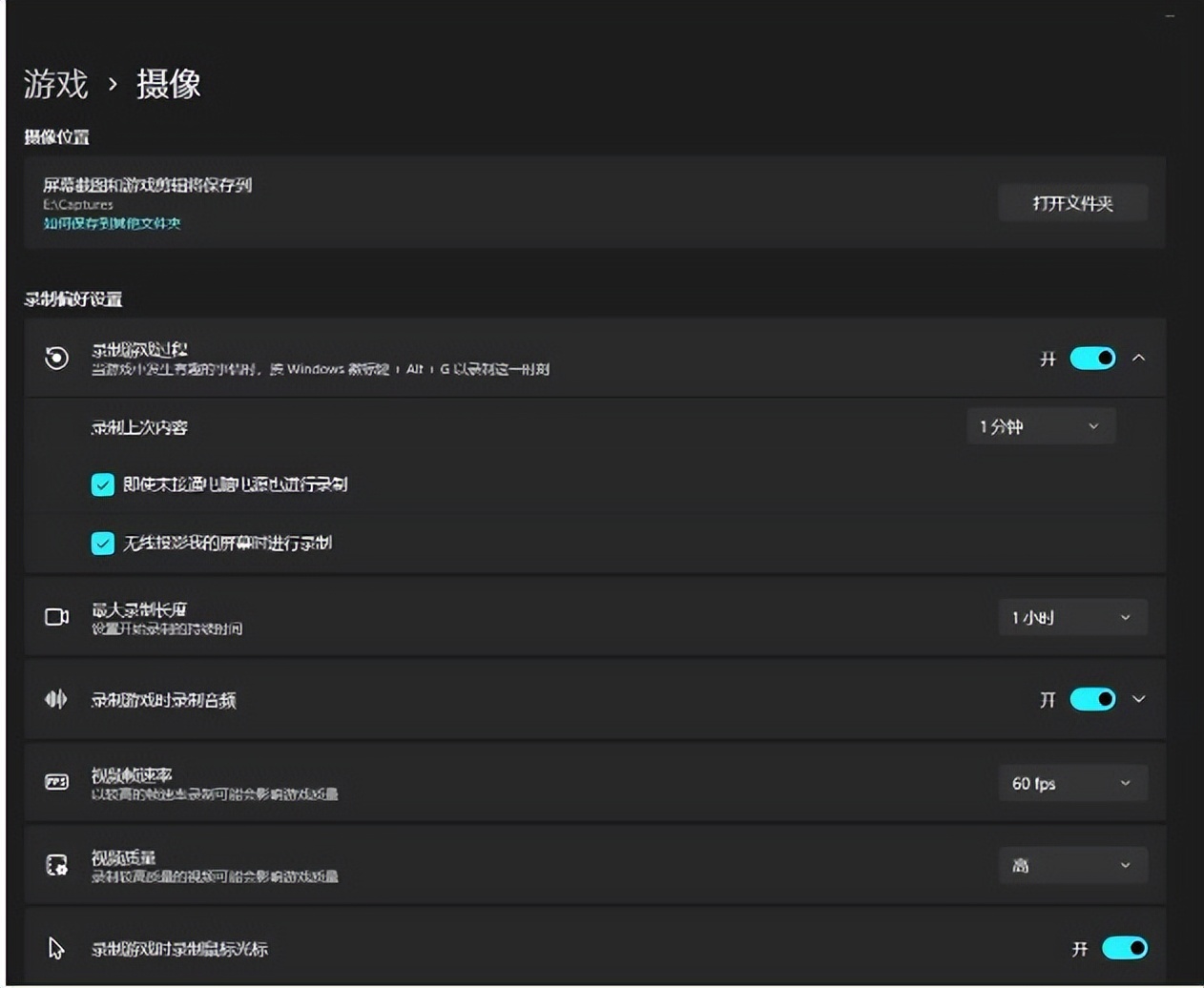Click the audio waveform icon for 录制游戏时录制音频

tap(56, 698)
